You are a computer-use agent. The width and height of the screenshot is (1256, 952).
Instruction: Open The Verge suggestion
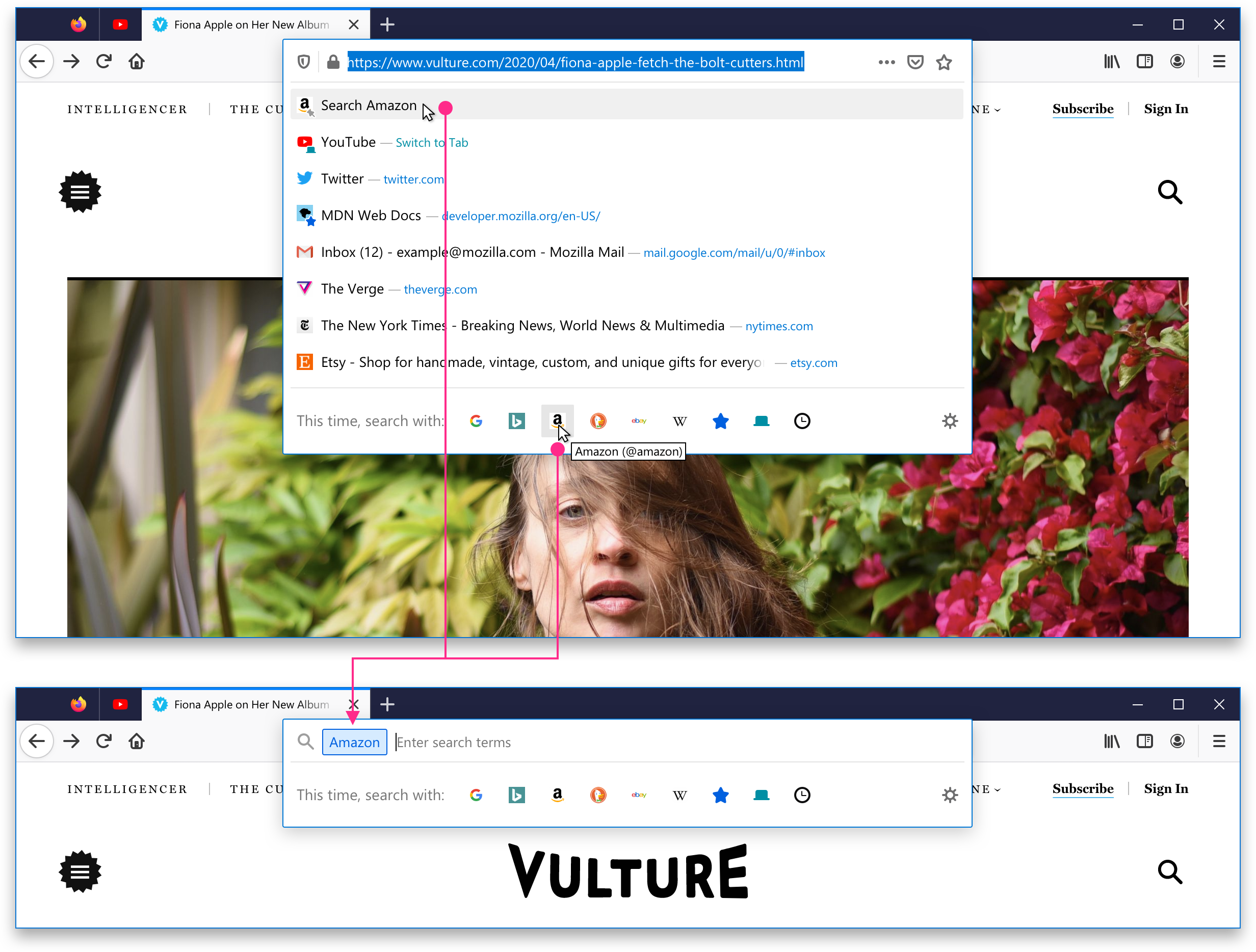coord(627,289)
